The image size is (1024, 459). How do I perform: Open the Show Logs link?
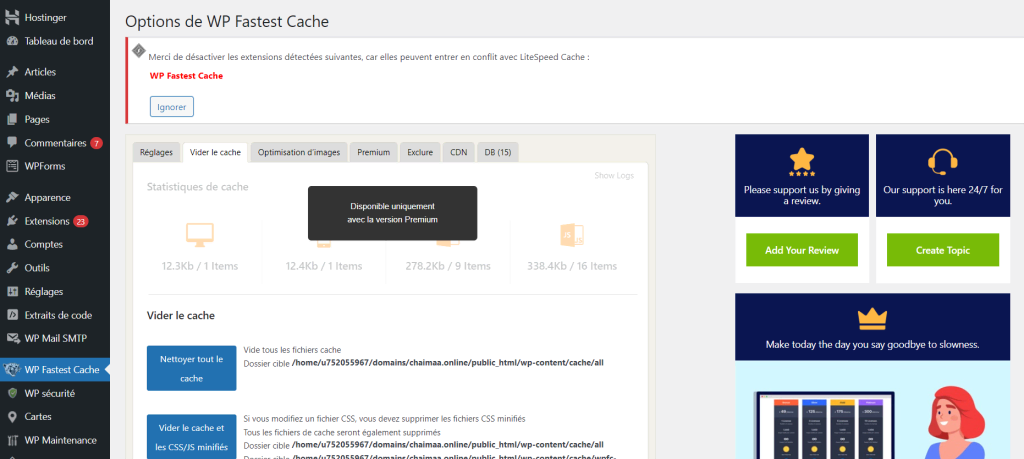pos(613,176)
